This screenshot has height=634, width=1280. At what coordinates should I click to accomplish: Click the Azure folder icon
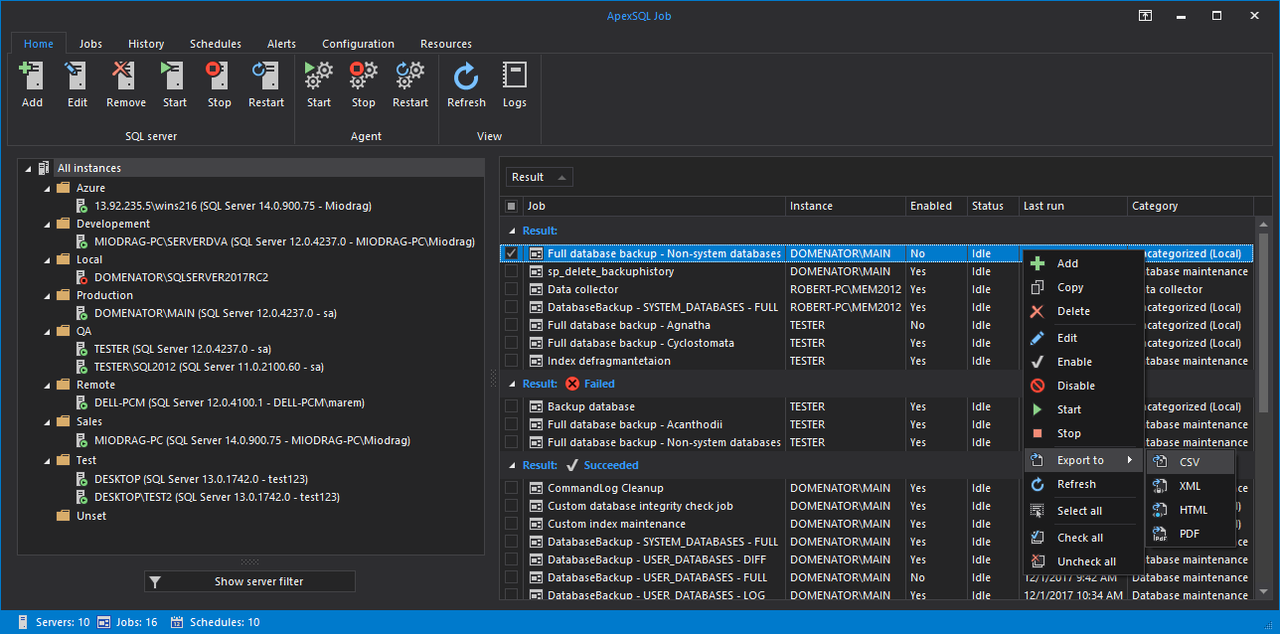click(63, 188)
